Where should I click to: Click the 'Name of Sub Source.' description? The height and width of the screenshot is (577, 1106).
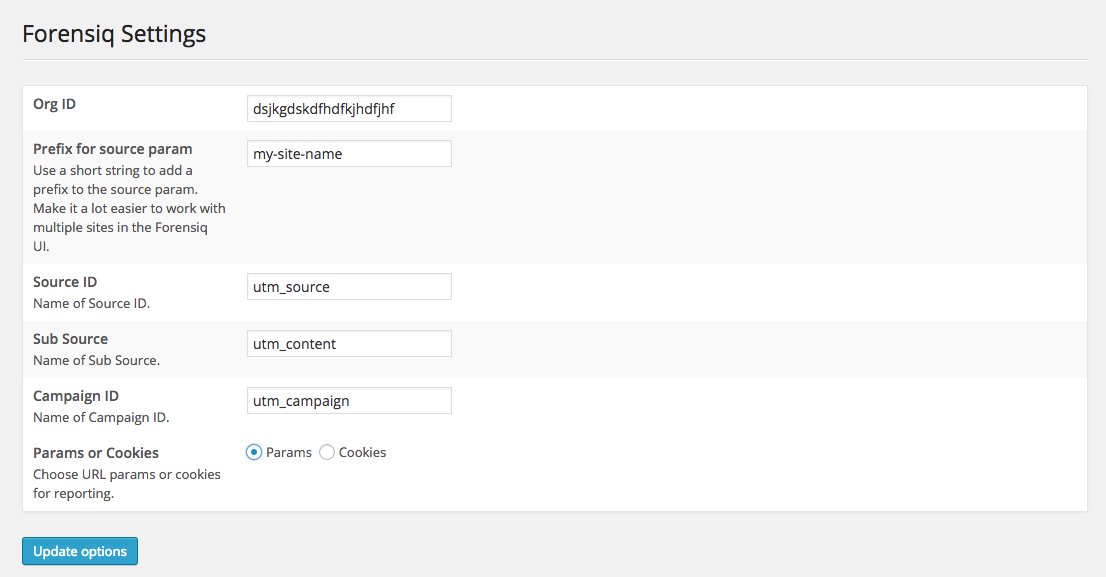coord(97,360)
